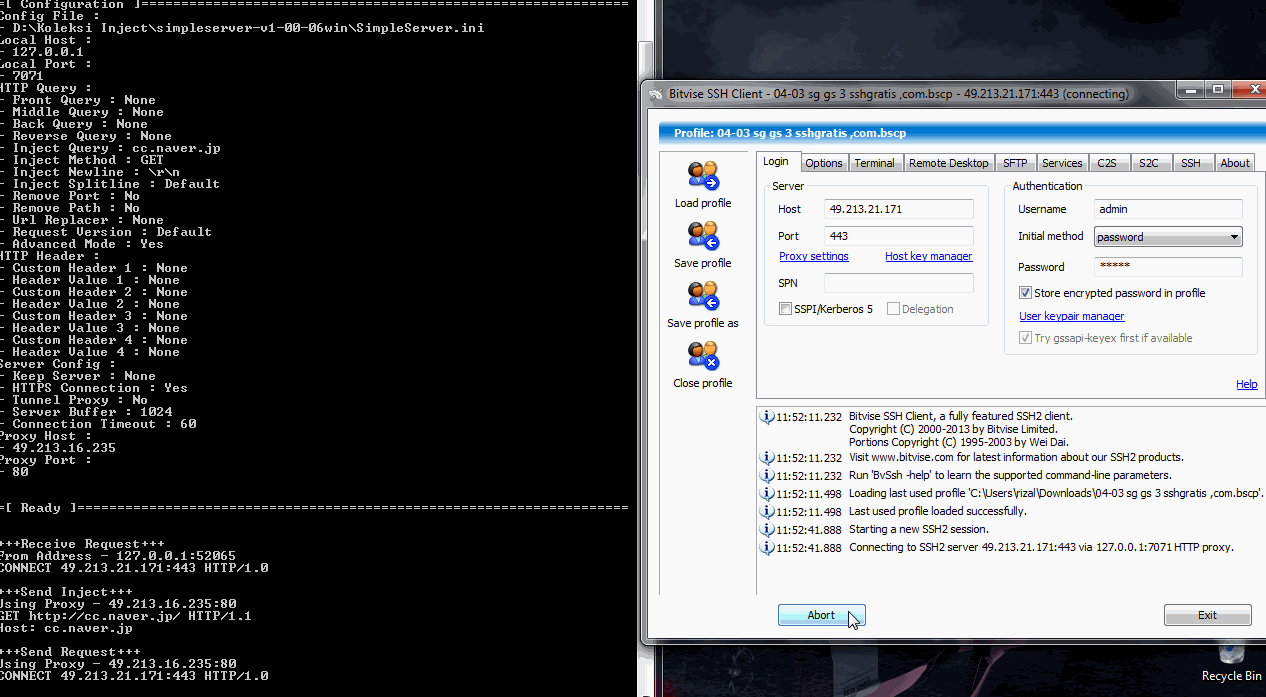Click the Host input field

[x=899, y=209]
